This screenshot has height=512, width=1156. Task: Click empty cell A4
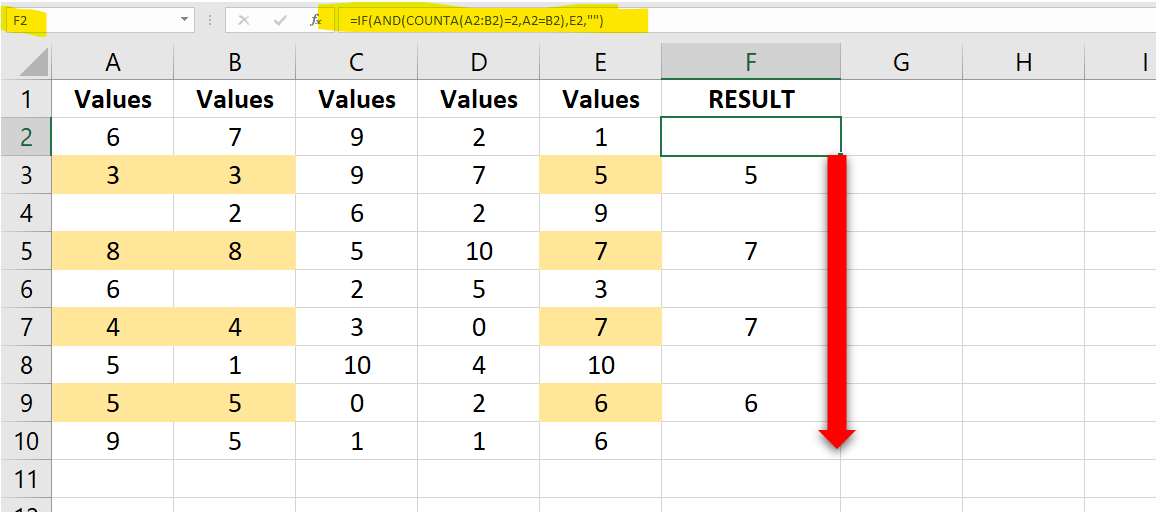[113, 213]
